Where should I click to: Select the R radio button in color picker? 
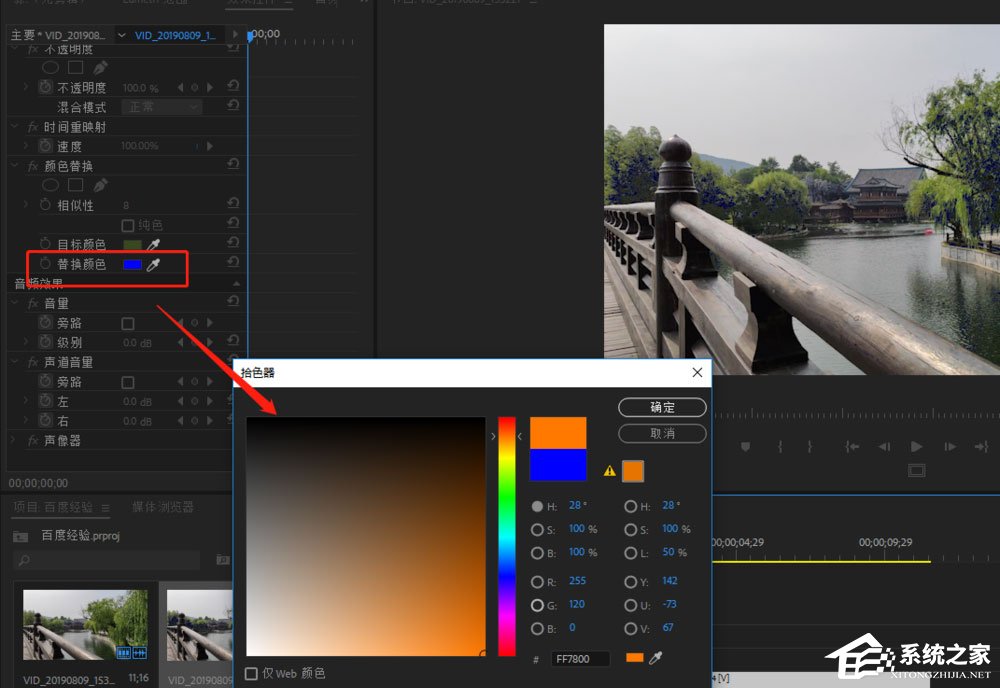(538, 581)
